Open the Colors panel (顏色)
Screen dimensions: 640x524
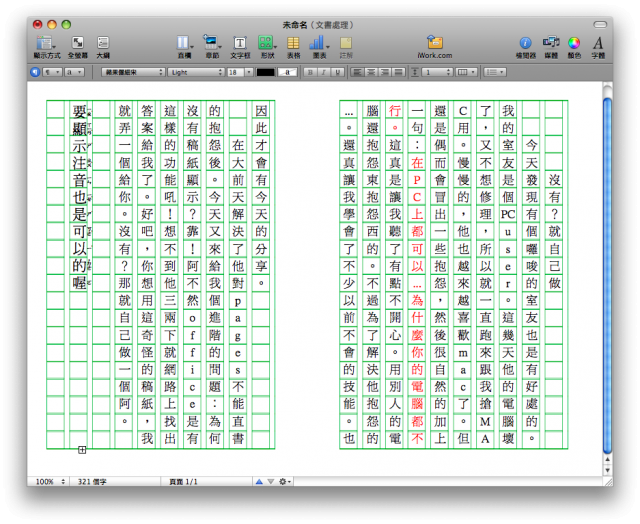(x=574, y=47)
